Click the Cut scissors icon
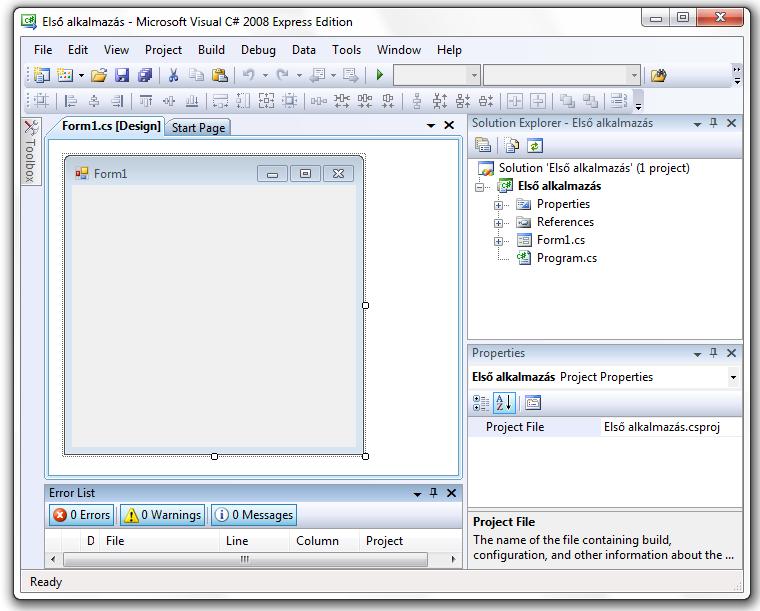 pos(173,75)
